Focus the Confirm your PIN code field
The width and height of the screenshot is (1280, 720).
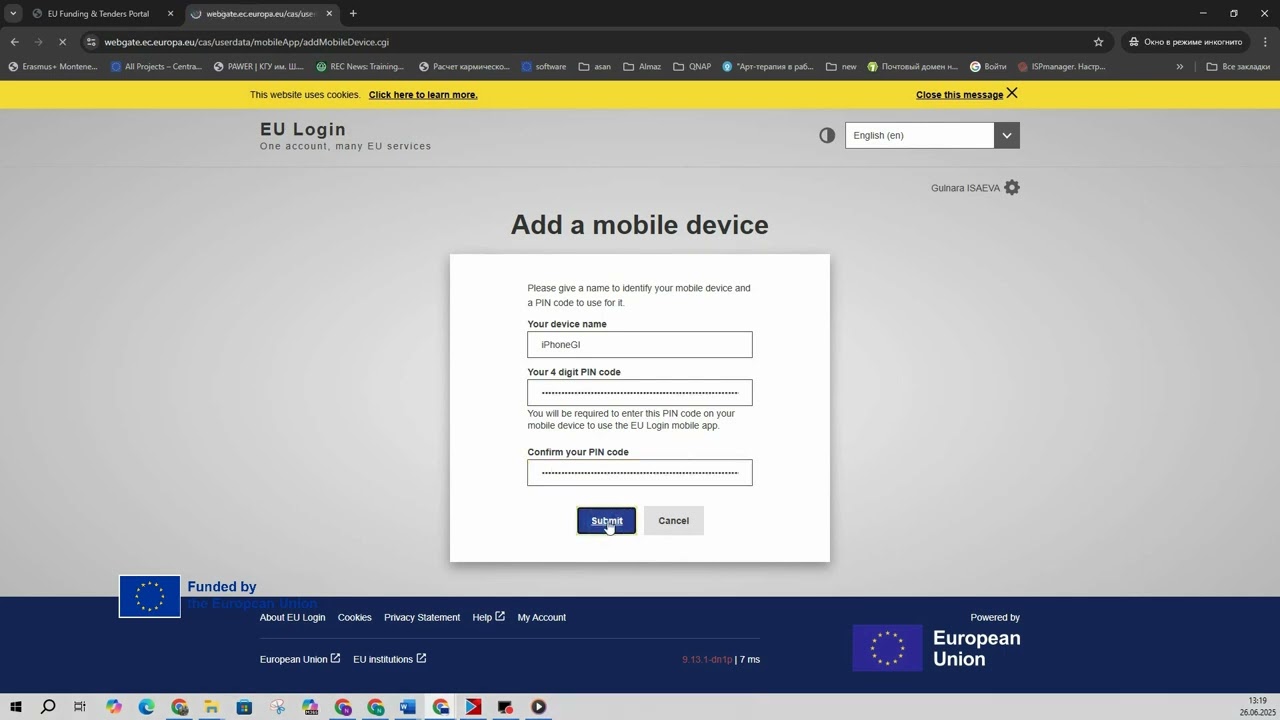[640, 473]
